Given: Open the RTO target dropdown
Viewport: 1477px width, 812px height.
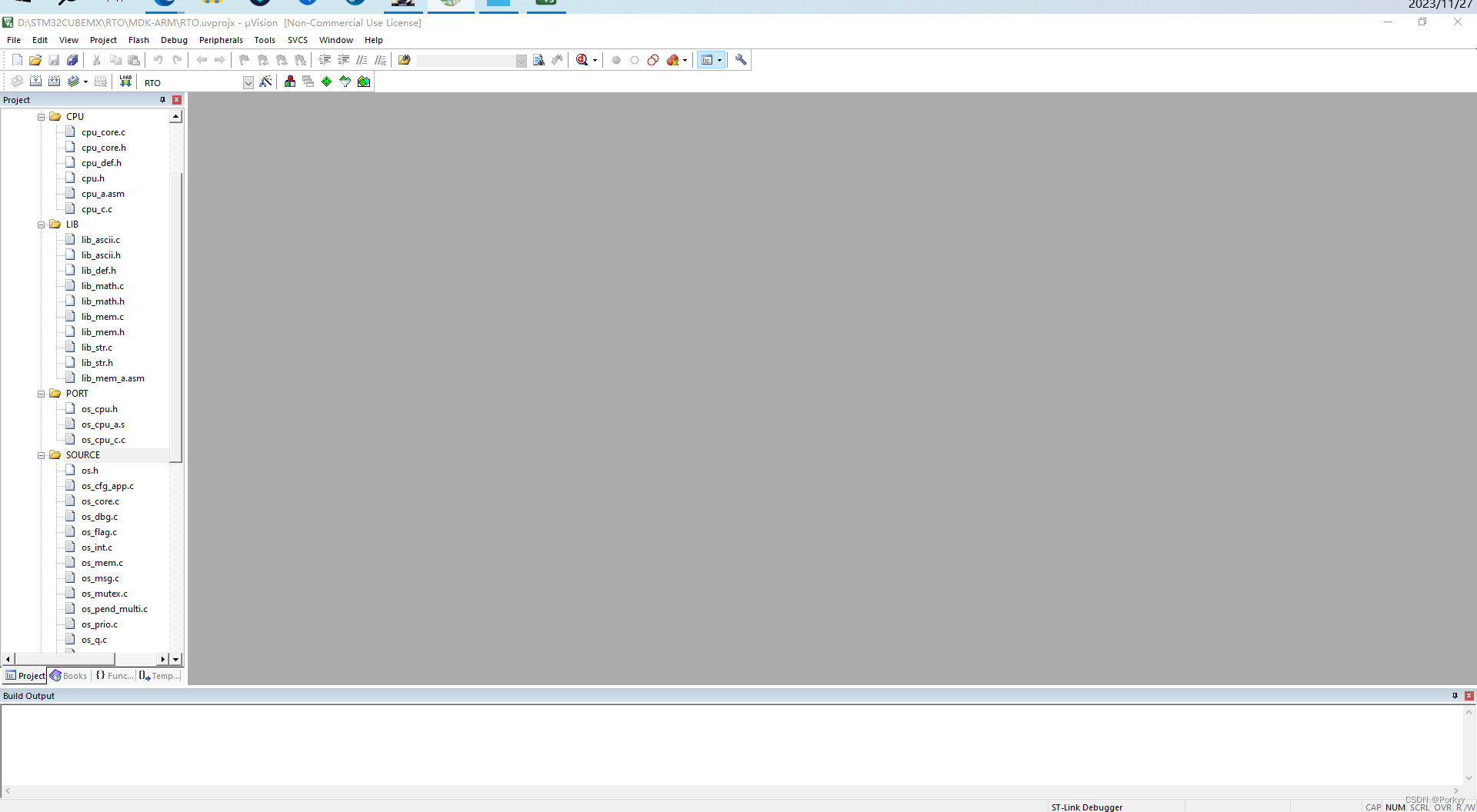Looking at the screenshot, I should point(248,82).
